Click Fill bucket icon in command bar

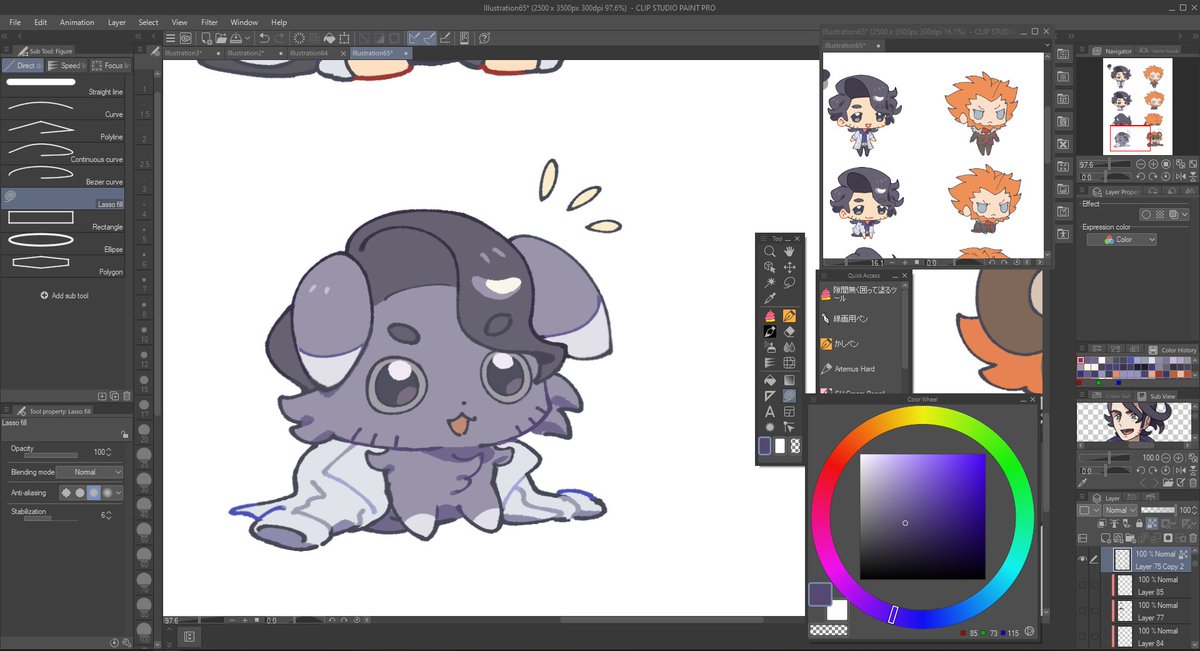pyautogui.click(x=329, y=38)
